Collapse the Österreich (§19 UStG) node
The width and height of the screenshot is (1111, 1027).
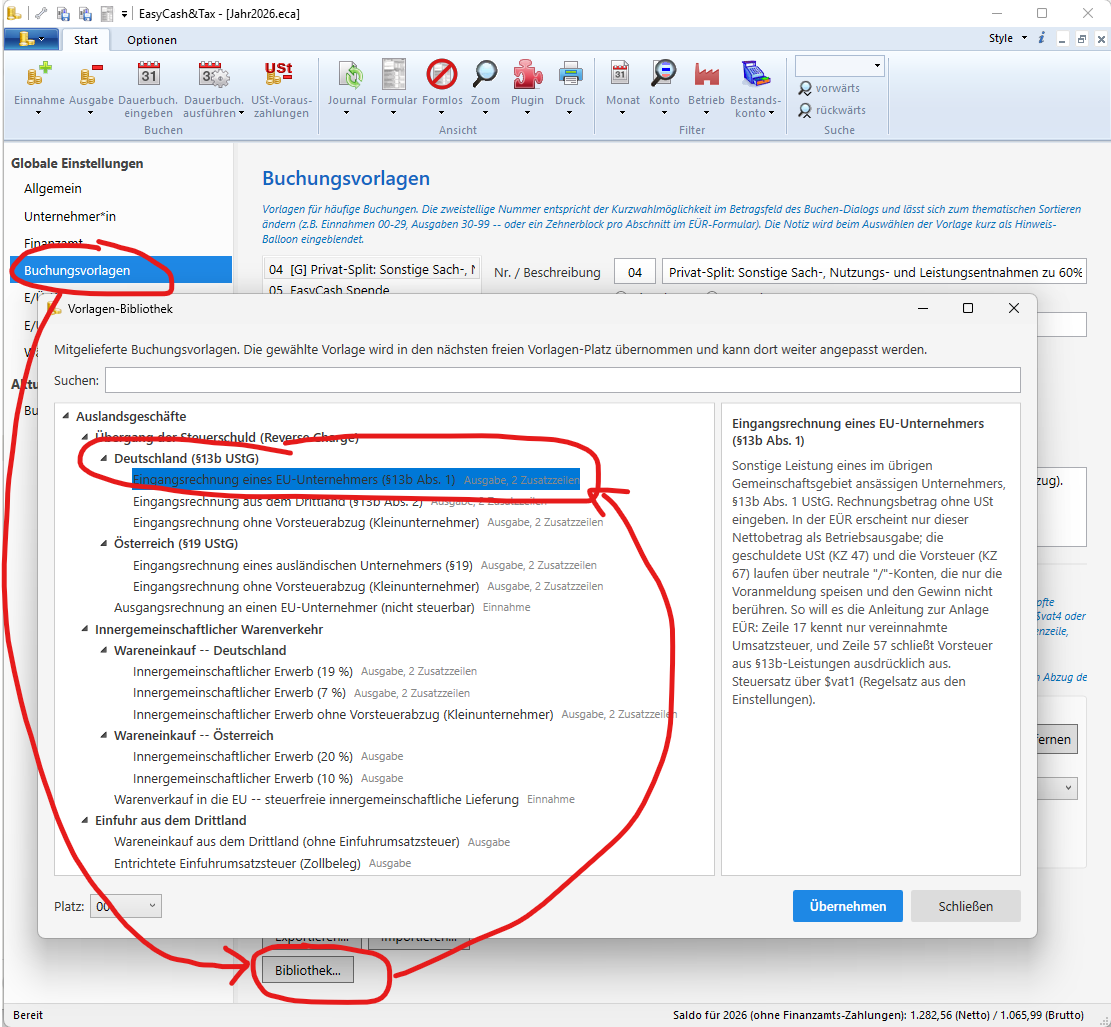(x=103, y=544)
